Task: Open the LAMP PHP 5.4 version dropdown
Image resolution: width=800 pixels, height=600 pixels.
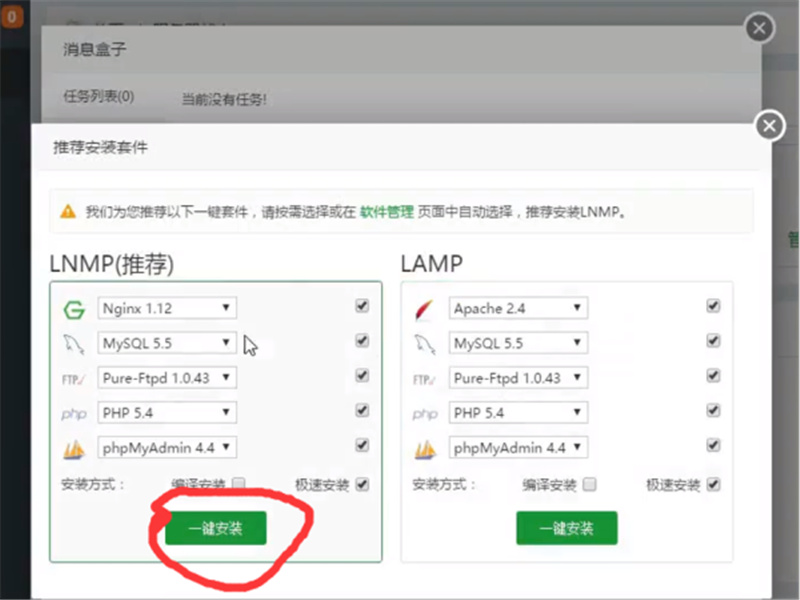Action: [x=518, y=413]
